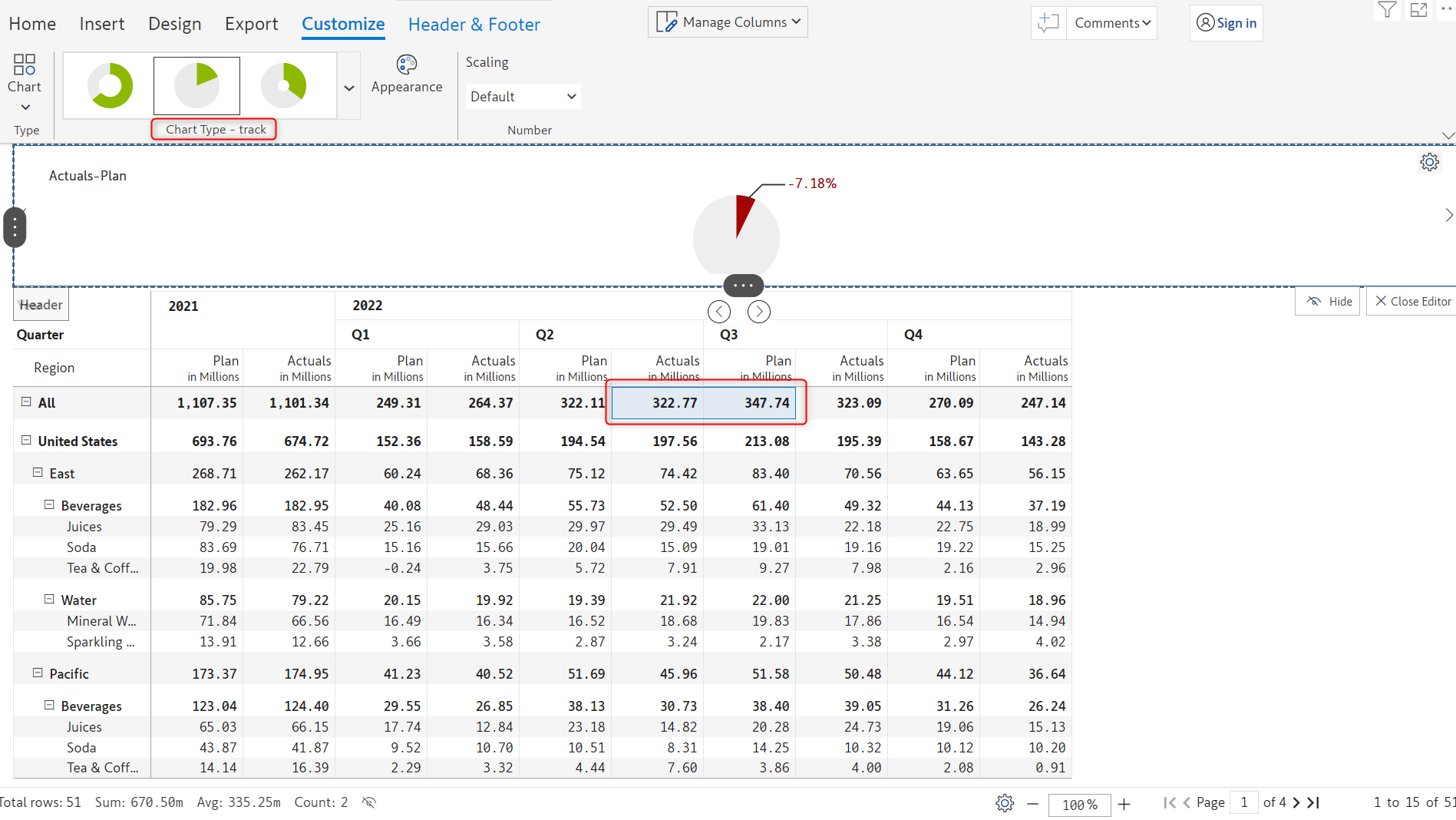Open the Appearance palette icon
Viewport: 1456px width, 820px height.
pos(406,64)
